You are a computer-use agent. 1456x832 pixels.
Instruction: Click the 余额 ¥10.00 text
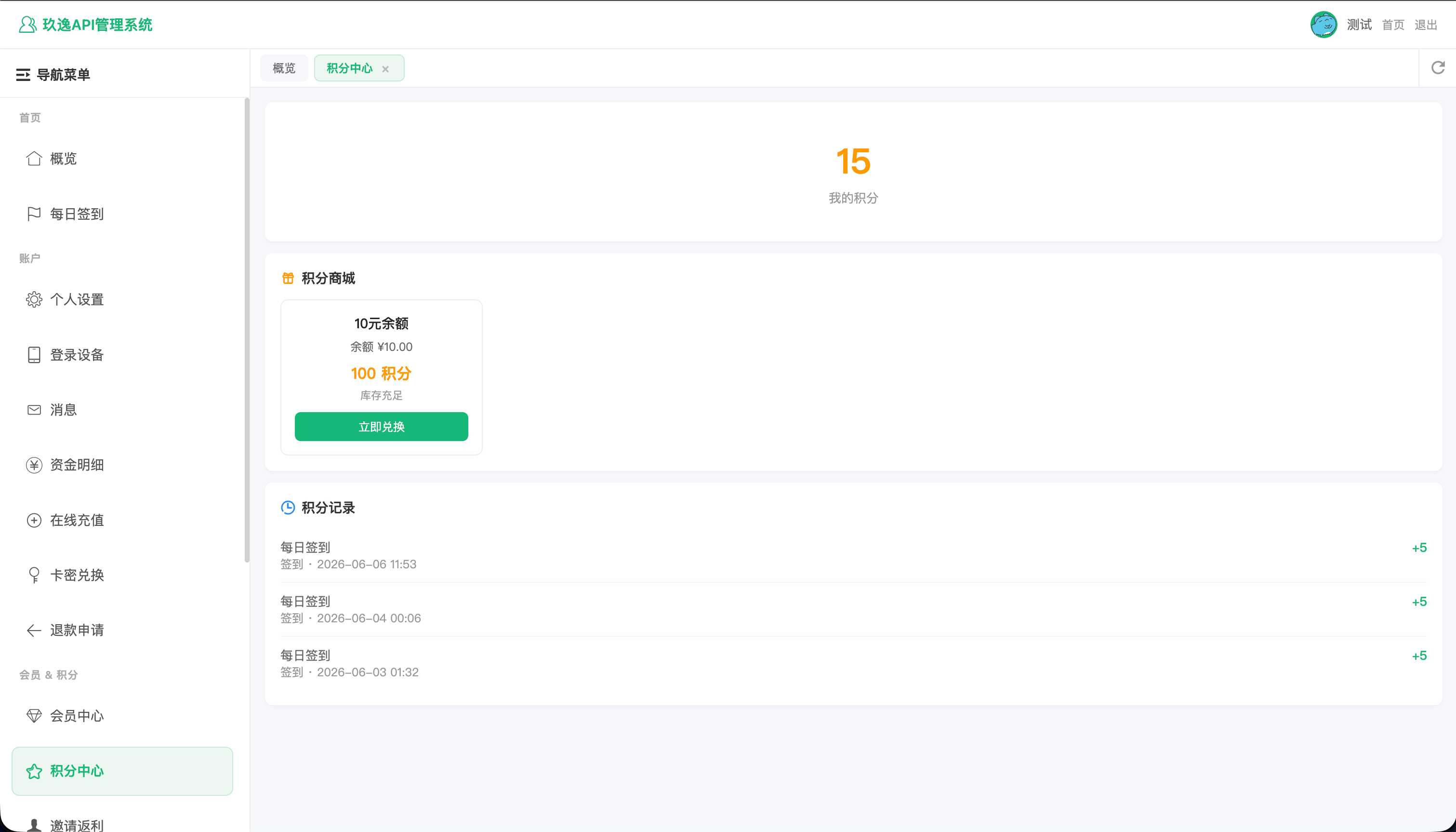coord(382,347)
